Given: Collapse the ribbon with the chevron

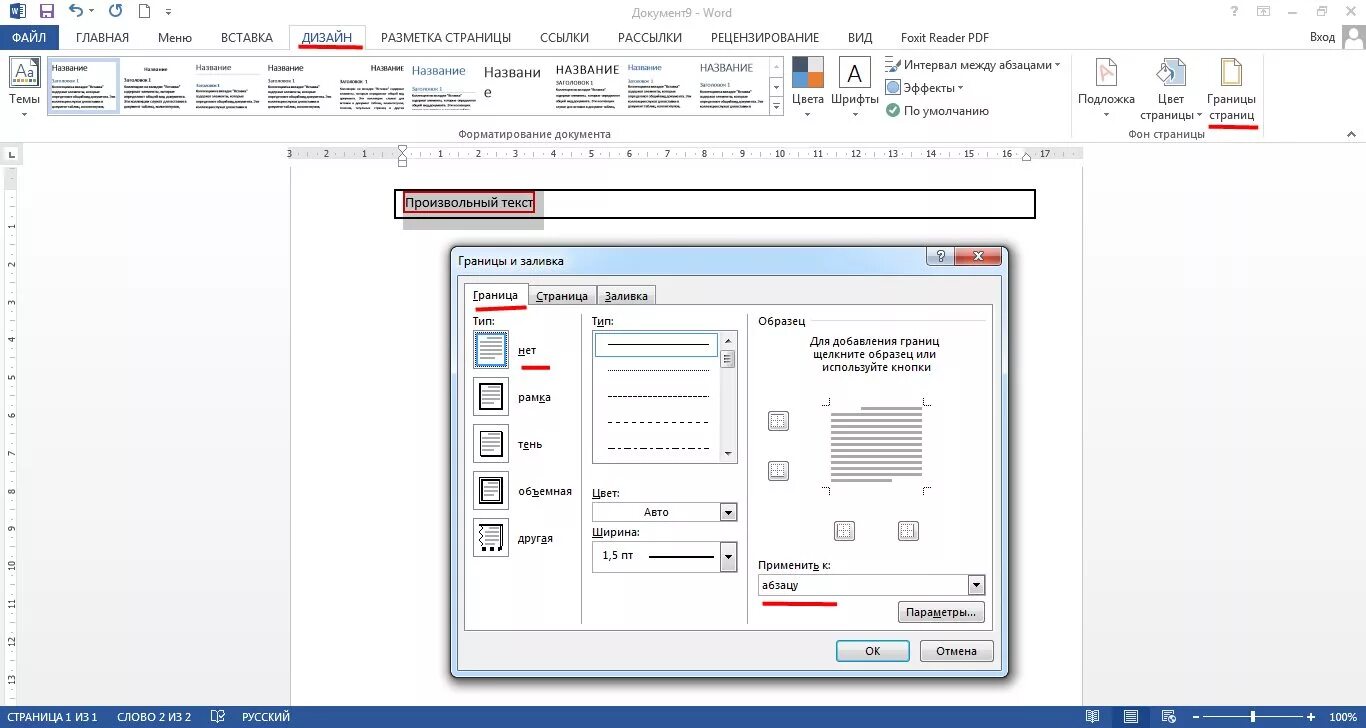Looking at the screenshot, I should click(x=1351, y=133).
